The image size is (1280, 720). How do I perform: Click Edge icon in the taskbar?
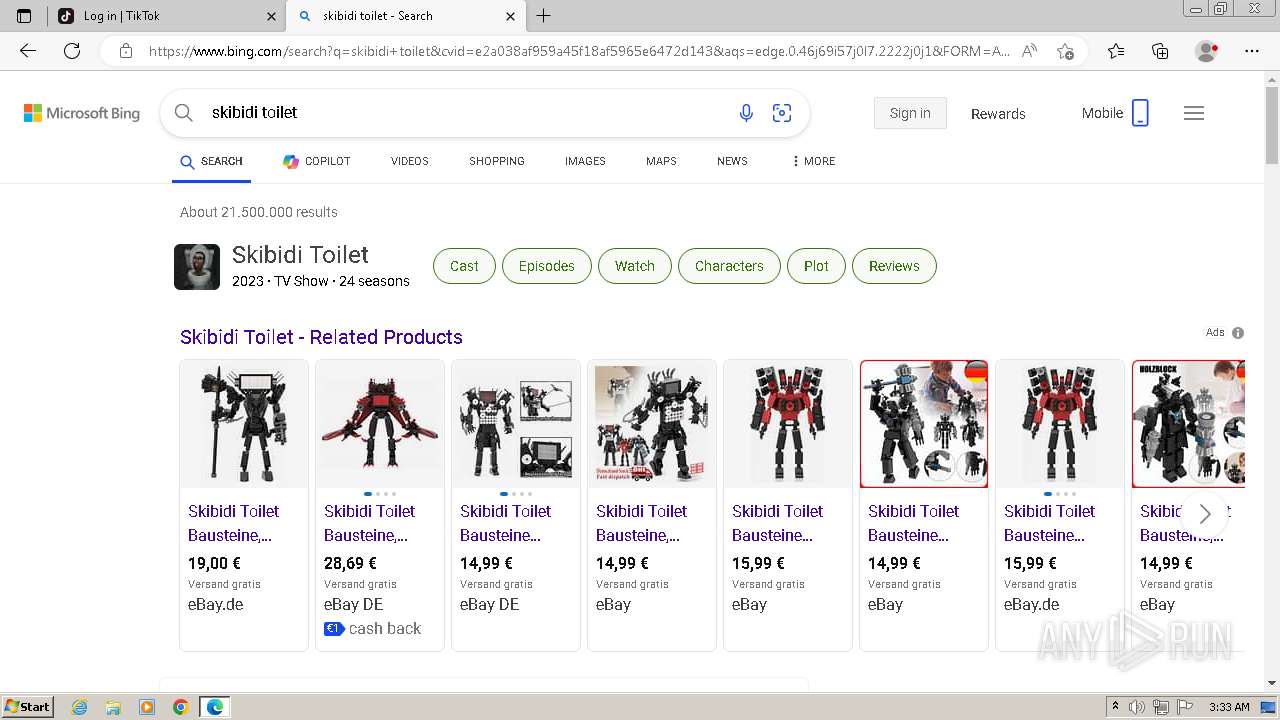click(214, 707)
